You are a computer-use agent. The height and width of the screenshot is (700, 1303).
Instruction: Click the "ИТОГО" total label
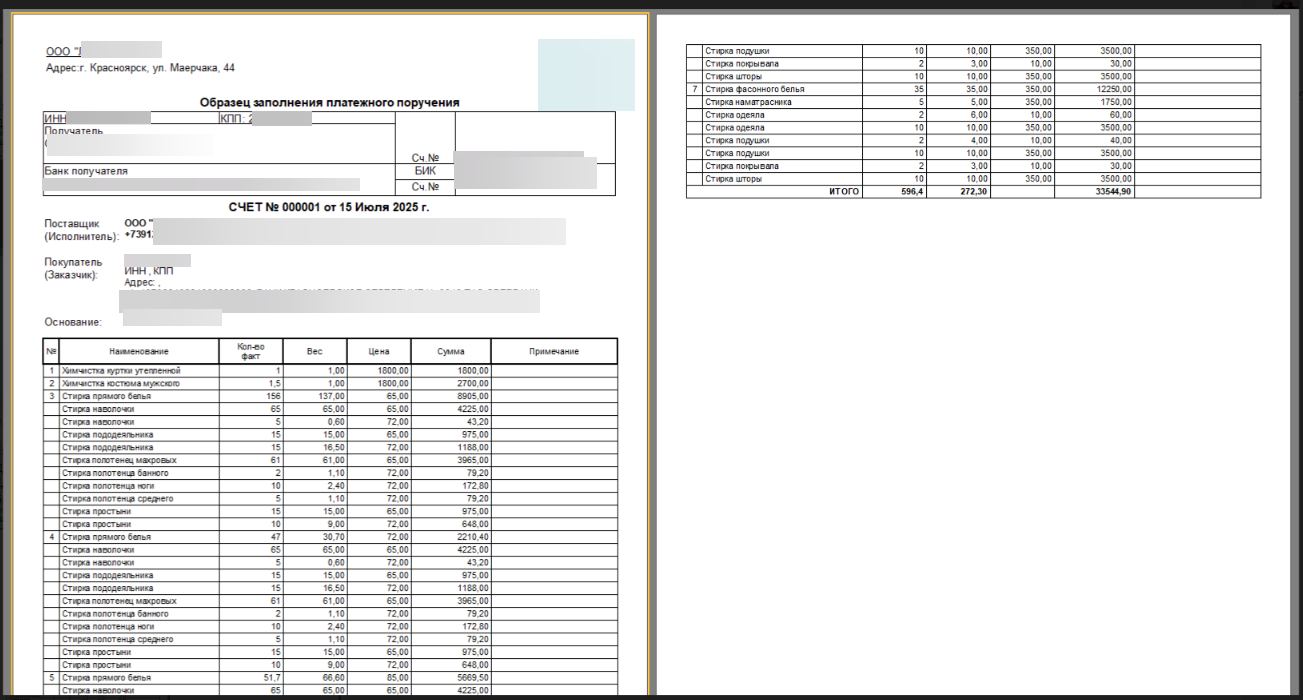pos(843,191)
